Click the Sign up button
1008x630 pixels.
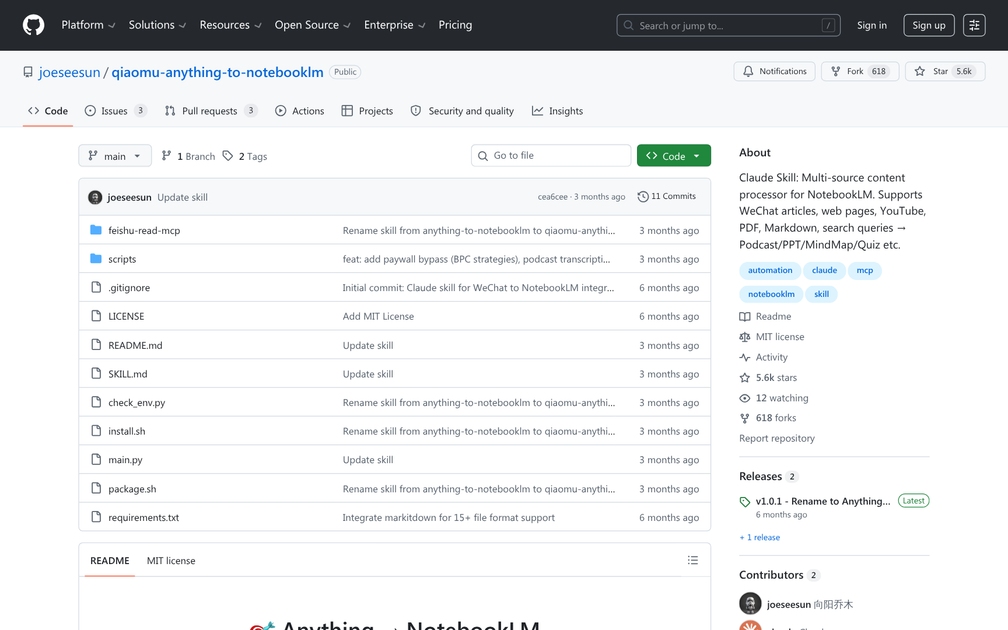(x=929, y=26)
